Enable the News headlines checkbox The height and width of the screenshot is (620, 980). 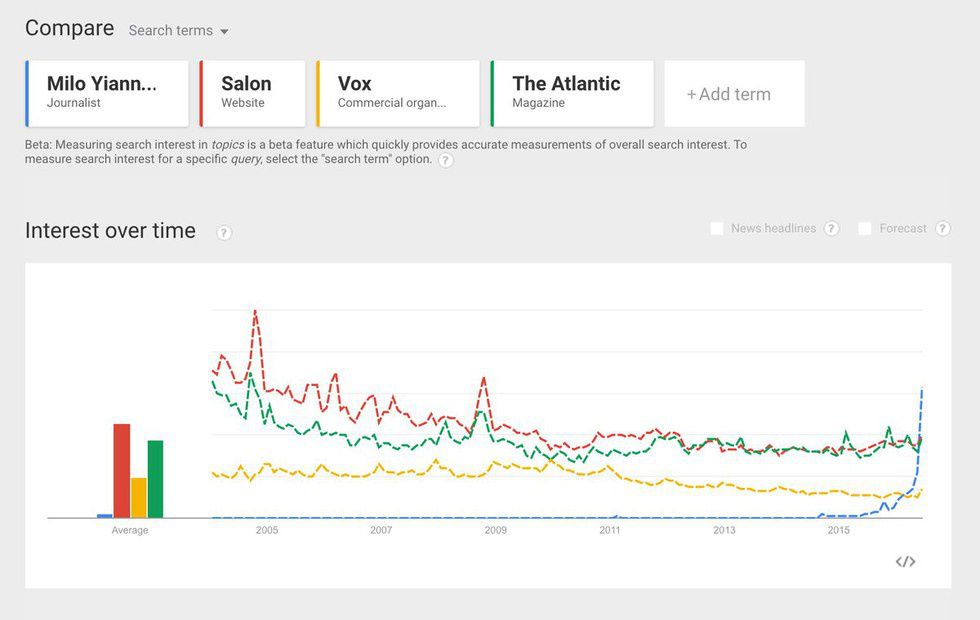coord(717,229)
